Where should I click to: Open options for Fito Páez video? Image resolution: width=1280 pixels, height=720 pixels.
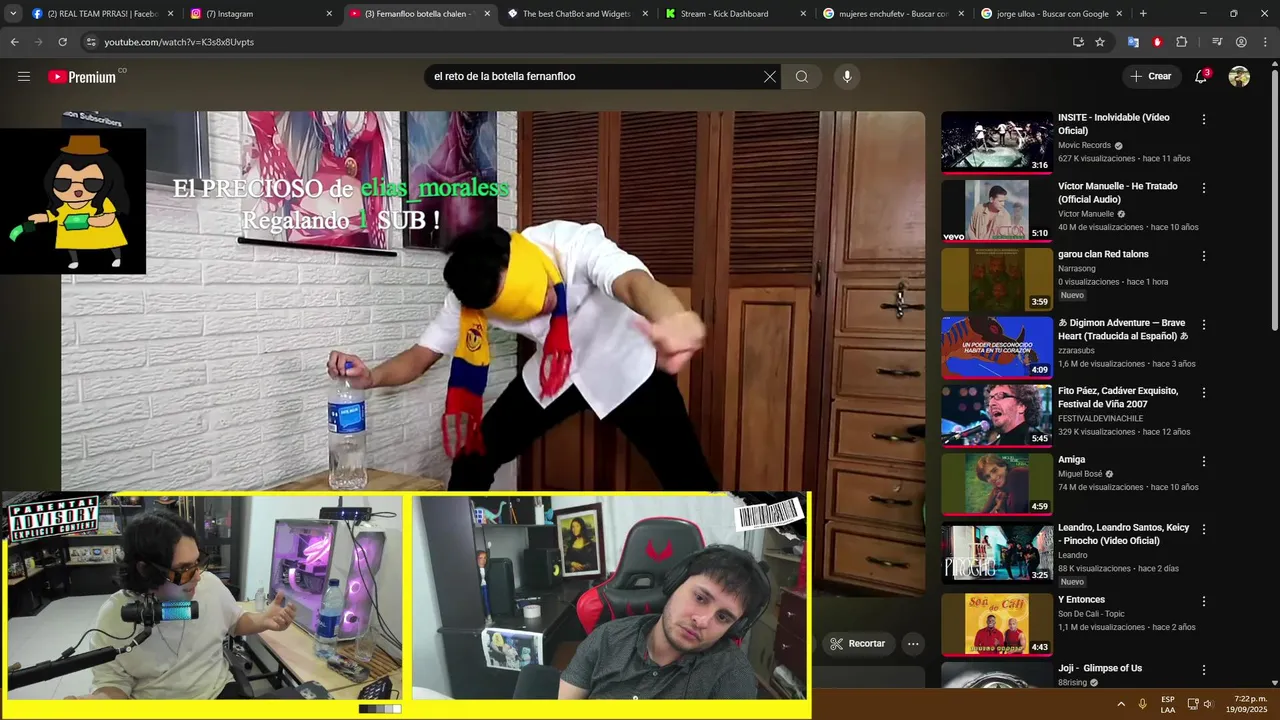1204,393
